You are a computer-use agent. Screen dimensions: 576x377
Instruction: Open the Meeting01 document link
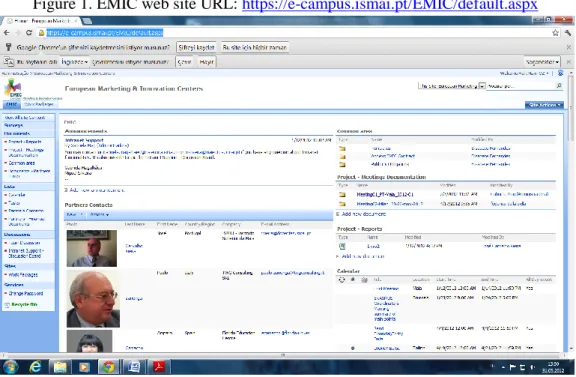click(385, 194)
